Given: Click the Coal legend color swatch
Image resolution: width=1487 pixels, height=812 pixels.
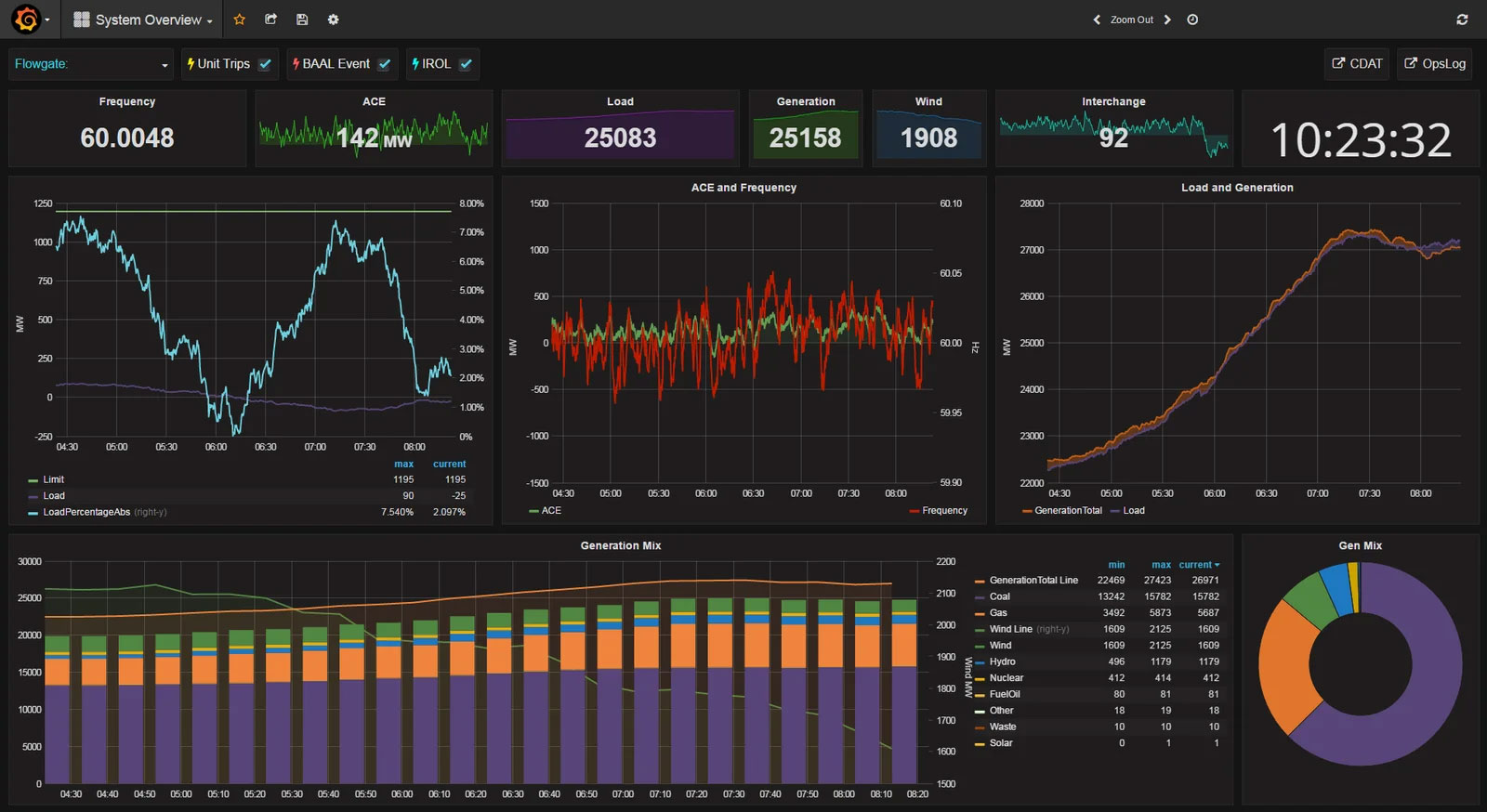Looking at the screenshot, I should point(980,596).
